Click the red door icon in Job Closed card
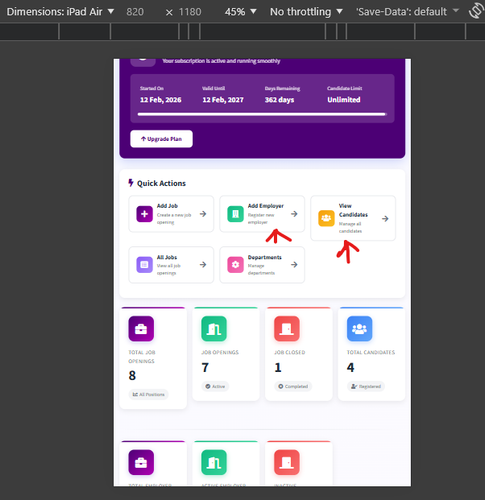 point(287,329)
